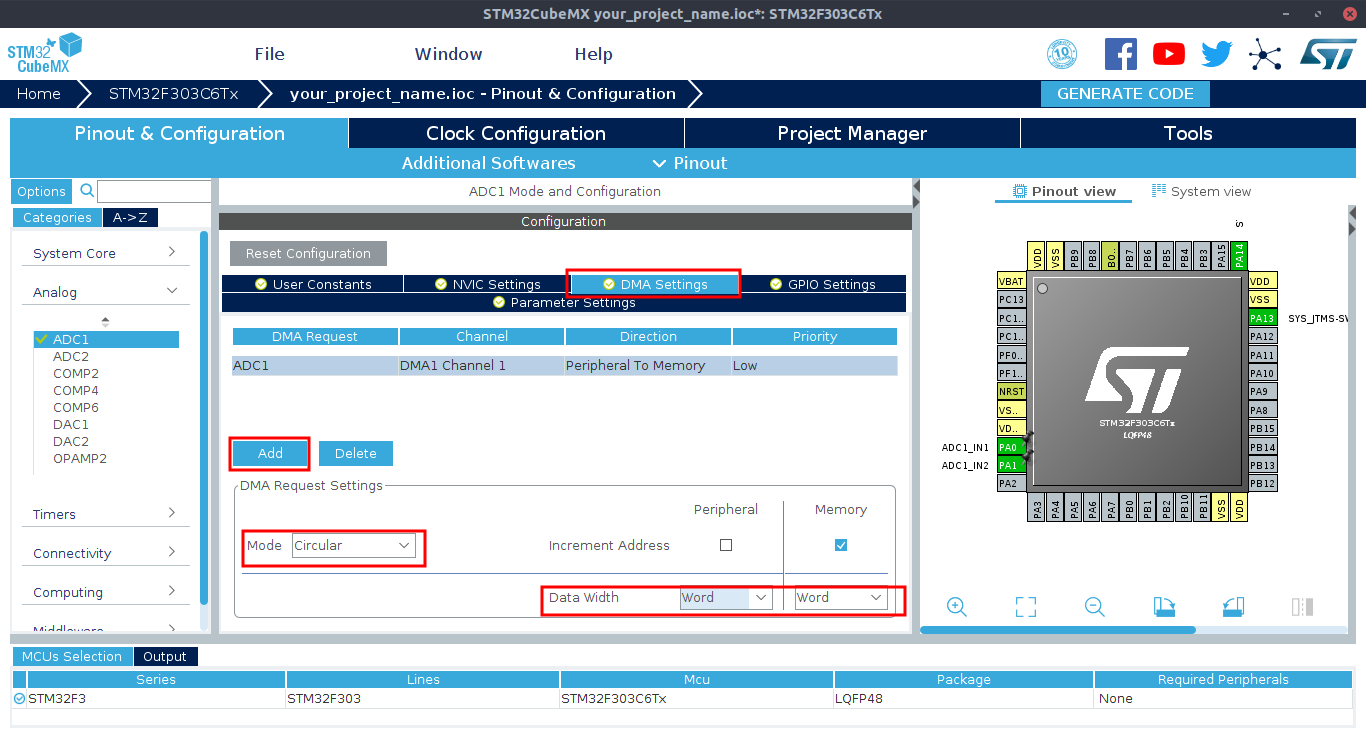Click the GENERATE CODE button

point(1125,94)
